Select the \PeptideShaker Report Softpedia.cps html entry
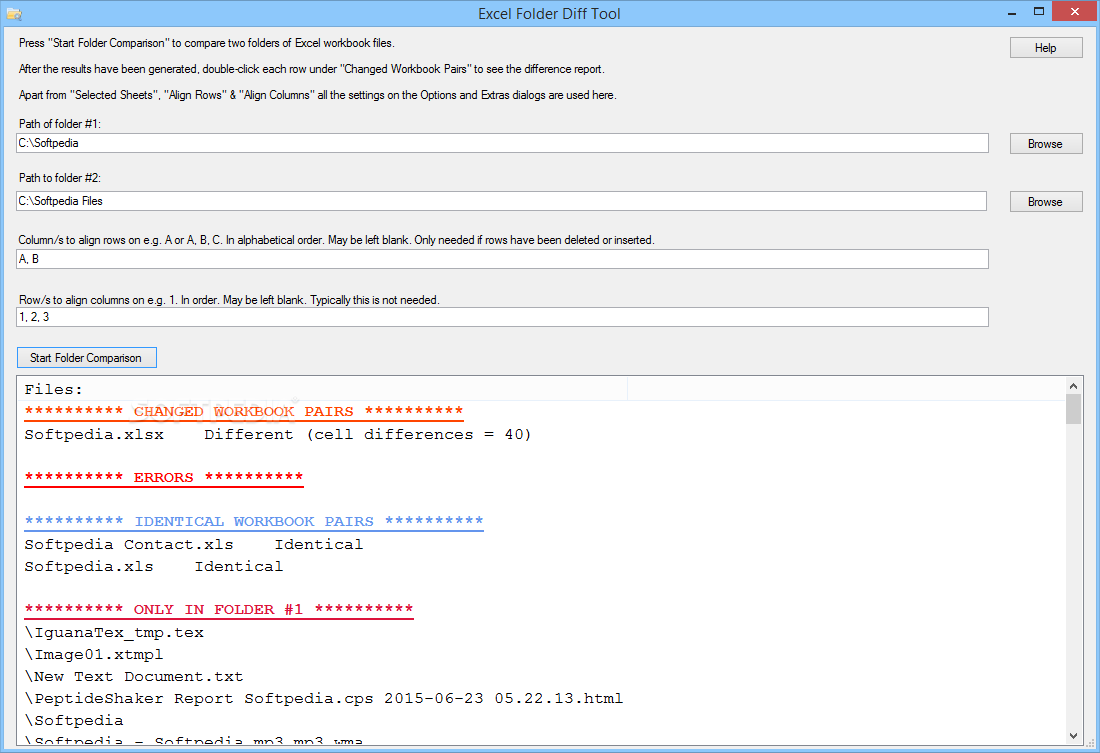 point(323,698)
